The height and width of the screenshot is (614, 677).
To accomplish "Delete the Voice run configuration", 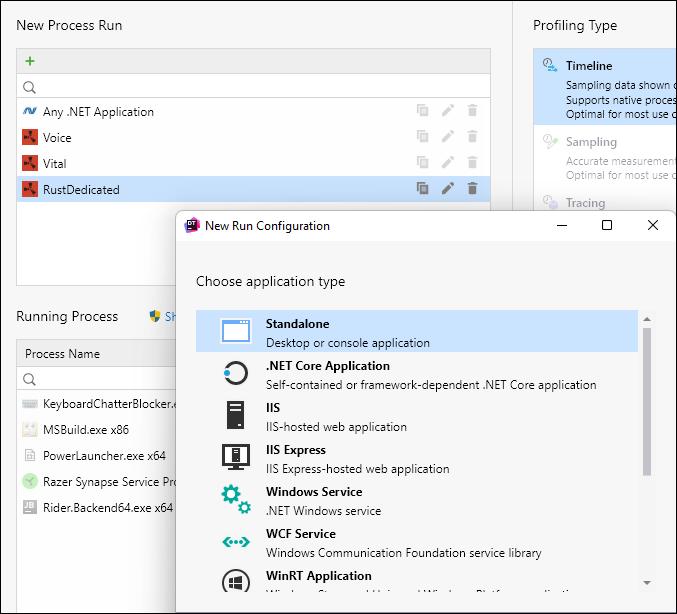I will (x=472, y=137).
